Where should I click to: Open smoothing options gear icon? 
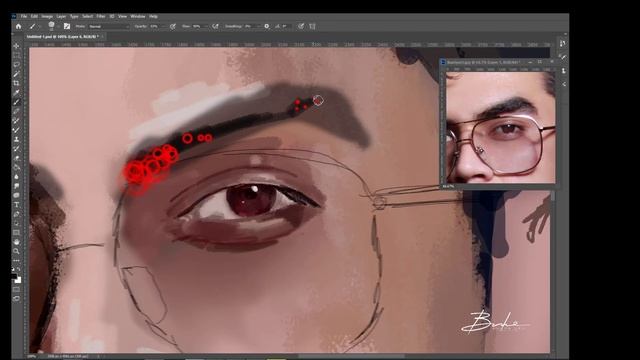tap(267, 26)
